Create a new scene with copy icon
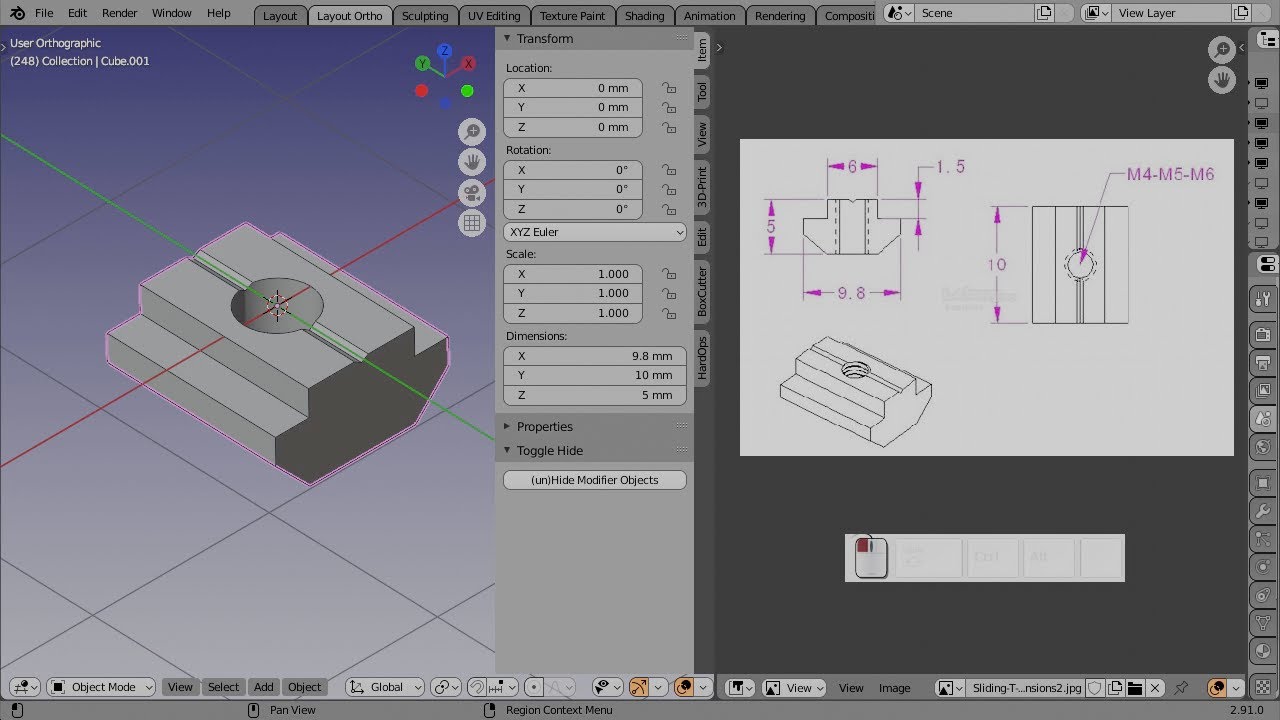Viewport: 1280px width, 720px height. pos(1044,13)
